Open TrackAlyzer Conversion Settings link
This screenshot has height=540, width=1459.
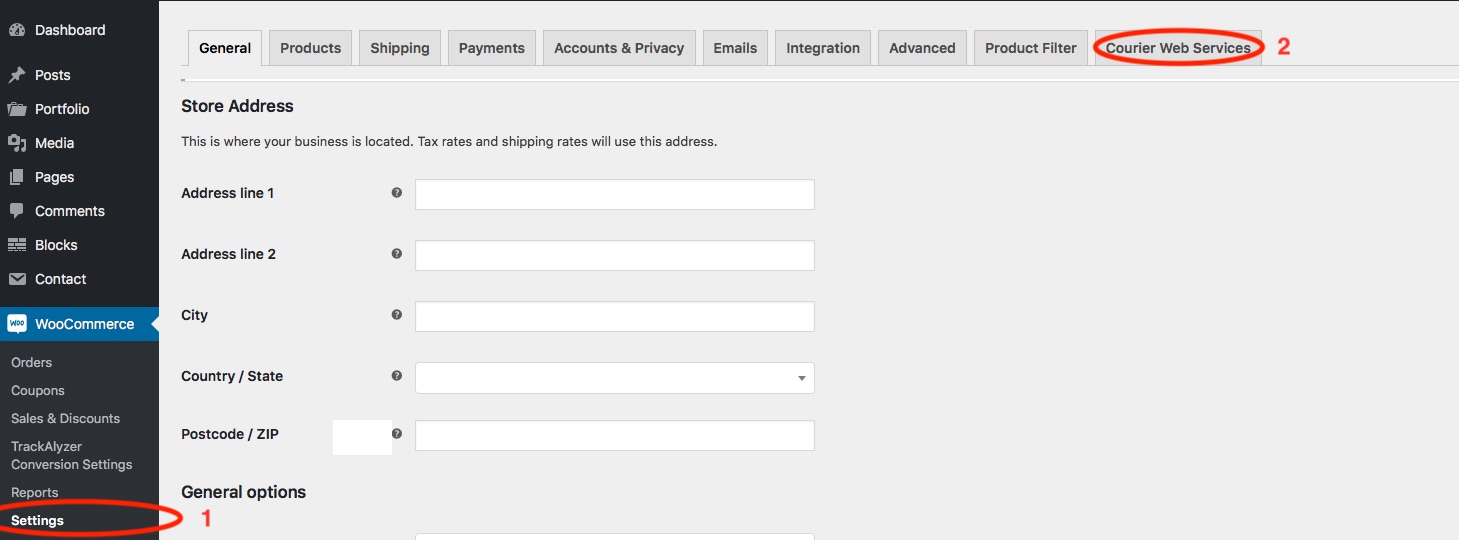click(71, 455)
